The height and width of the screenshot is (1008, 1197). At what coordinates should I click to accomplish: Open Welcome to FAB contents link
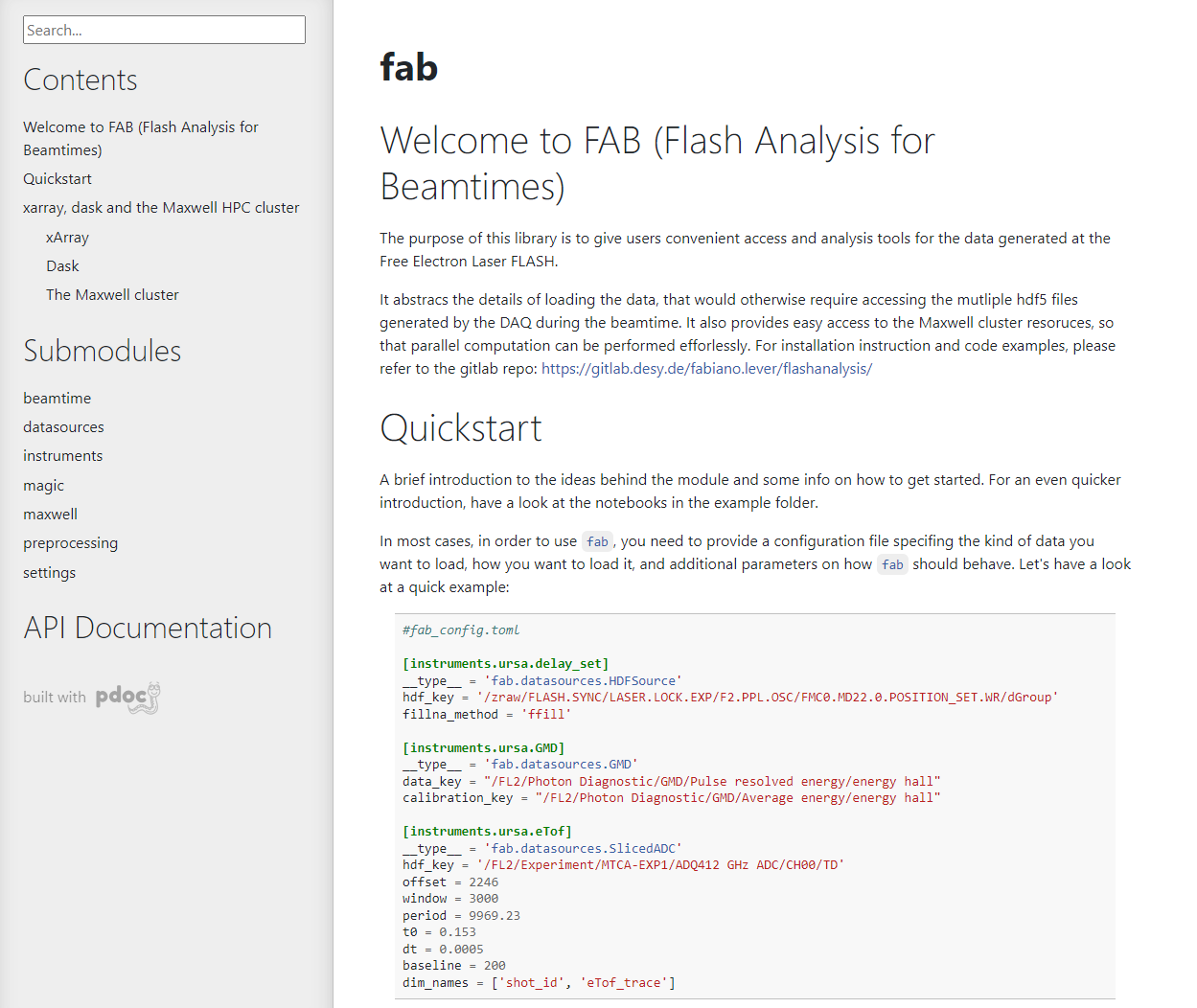click(140, 138)
